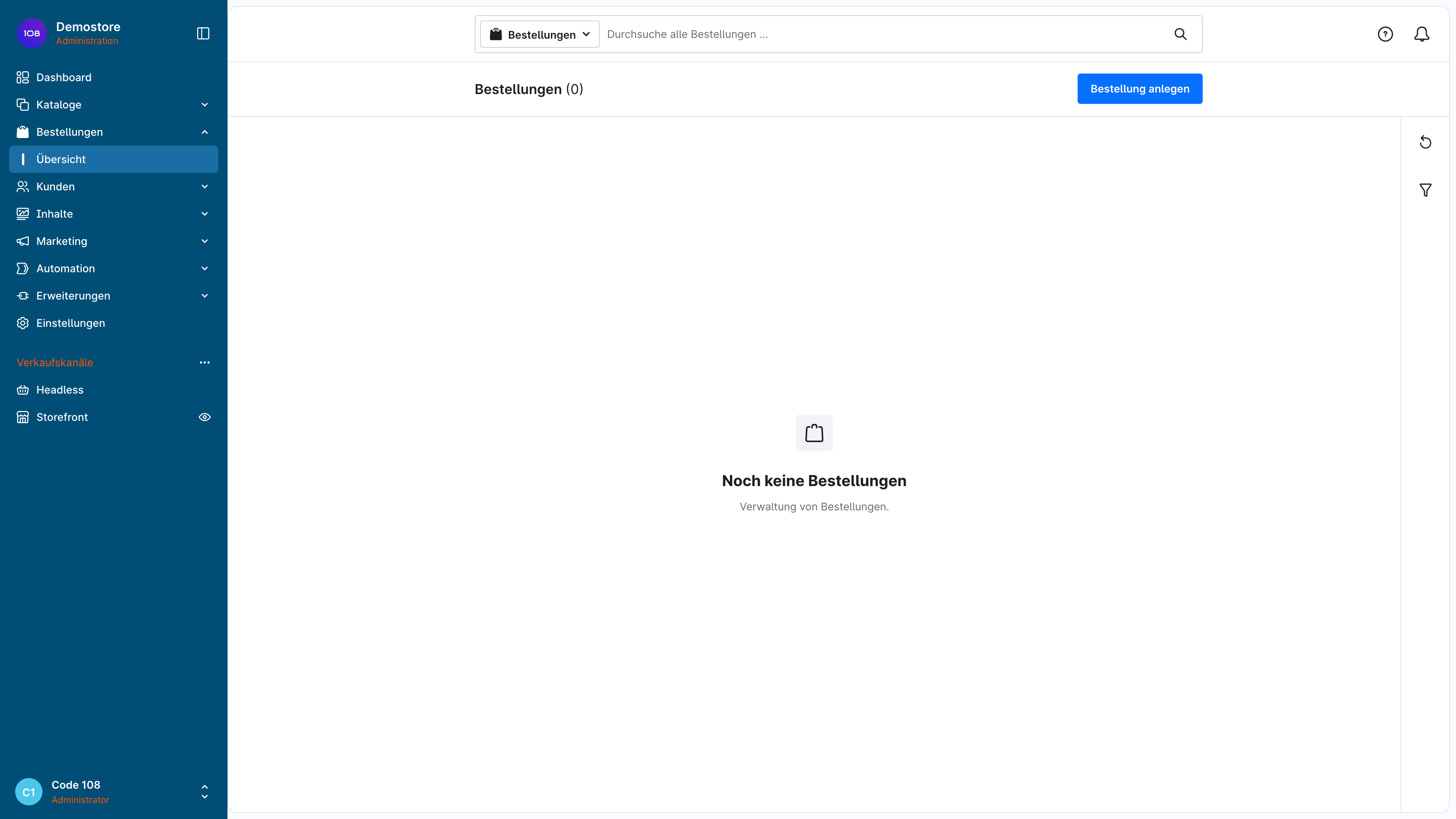Click the search magnifier icon

1180,34
